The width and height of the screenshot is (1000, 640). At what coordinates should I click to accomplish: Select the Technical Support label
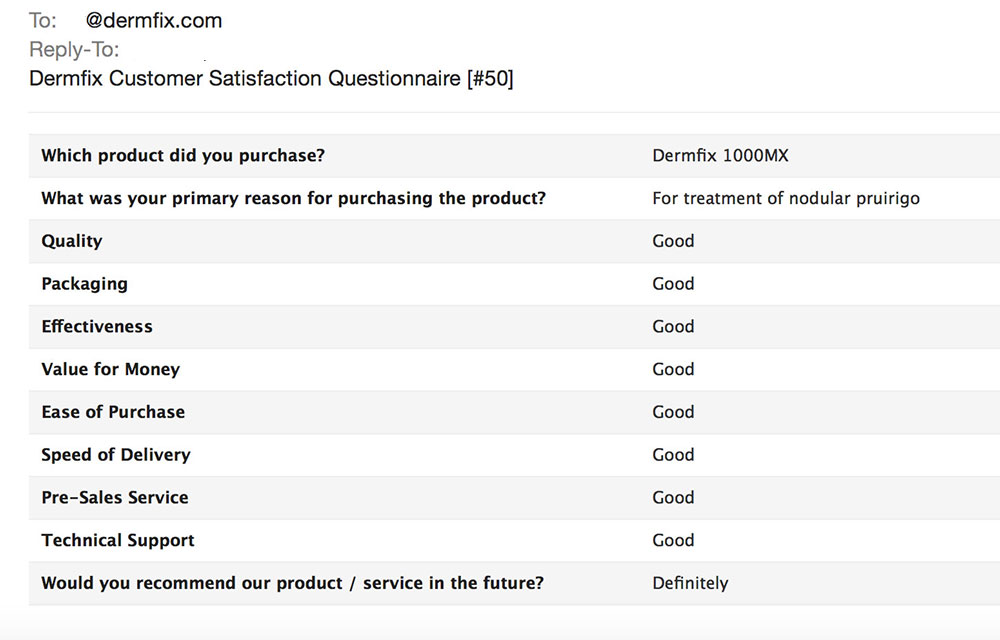[117, 541]
